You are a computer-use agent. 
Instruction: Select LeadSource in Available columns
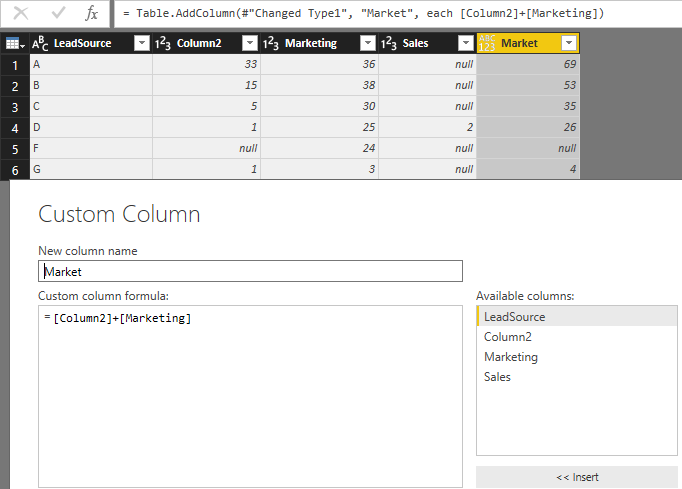point(577,317)
